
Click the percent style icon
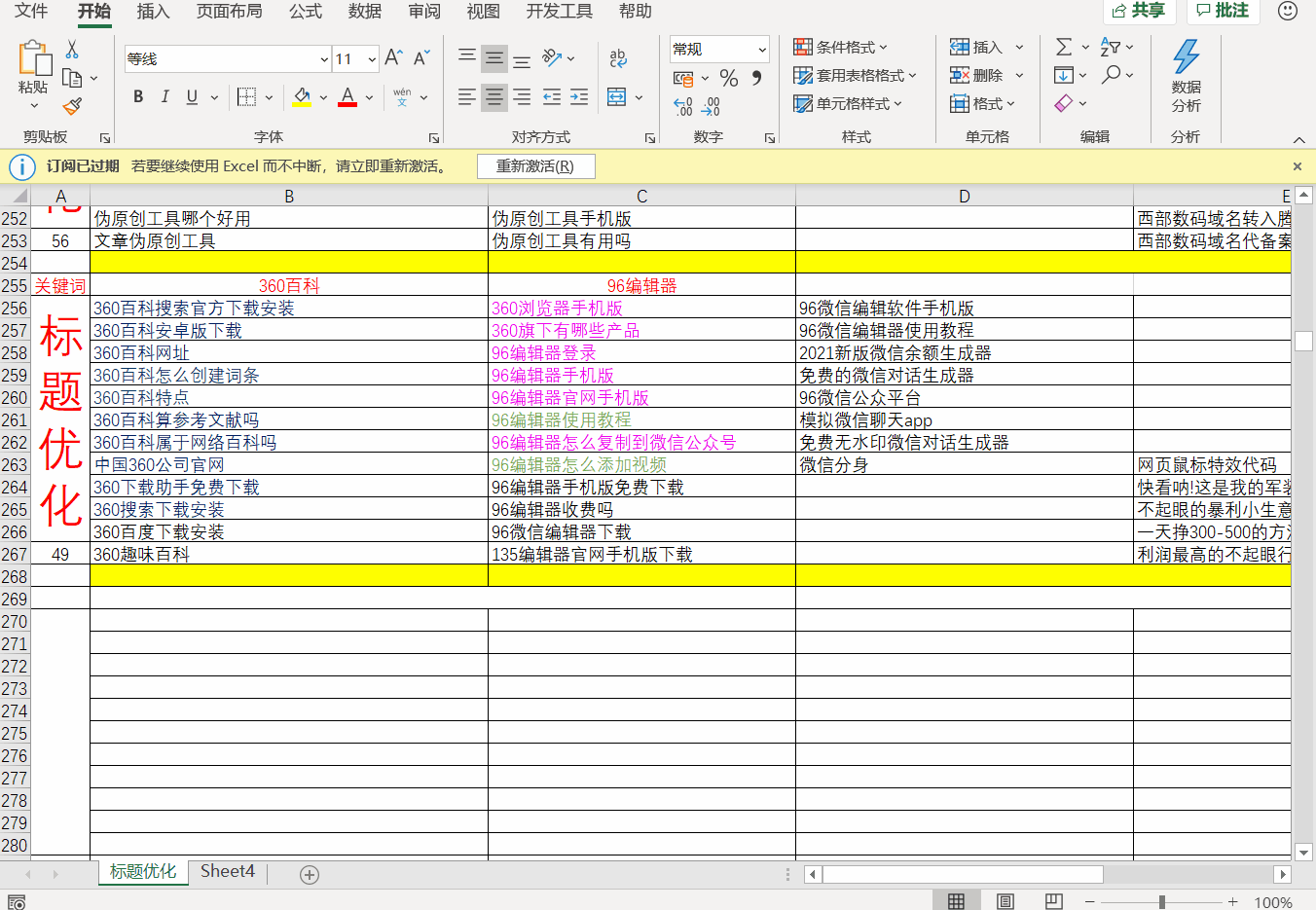tap(729, 78)
